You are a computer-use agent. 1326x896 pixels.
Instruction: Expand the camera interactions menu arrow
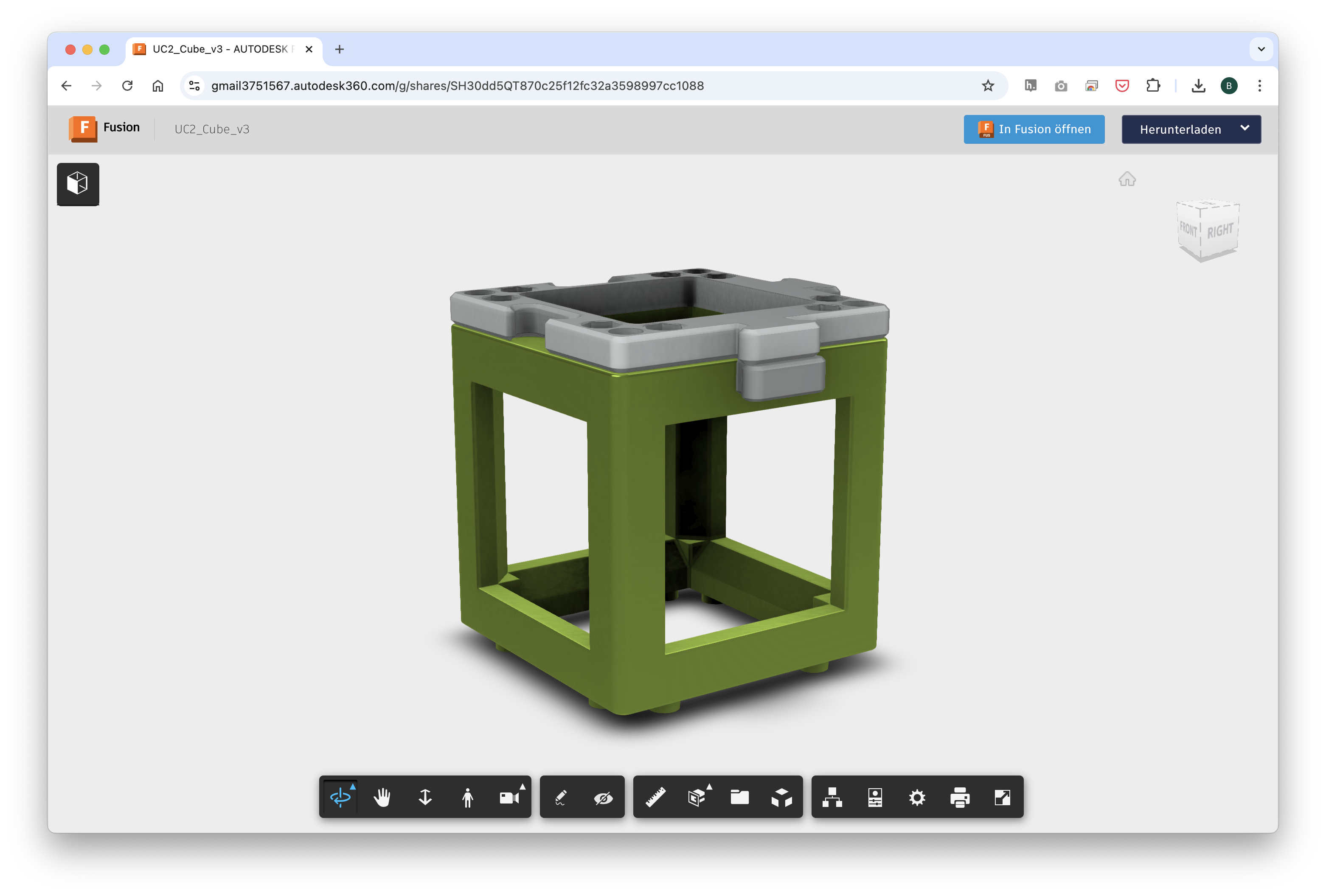click(x=522, y=787)
